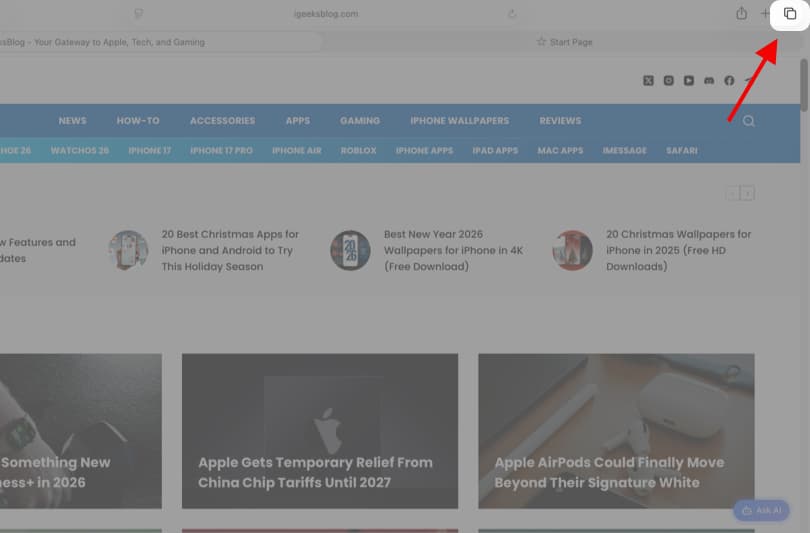Select the iGeeksBlog Gateway to Apple tab

pyautogui.click(x=160, y=42)
